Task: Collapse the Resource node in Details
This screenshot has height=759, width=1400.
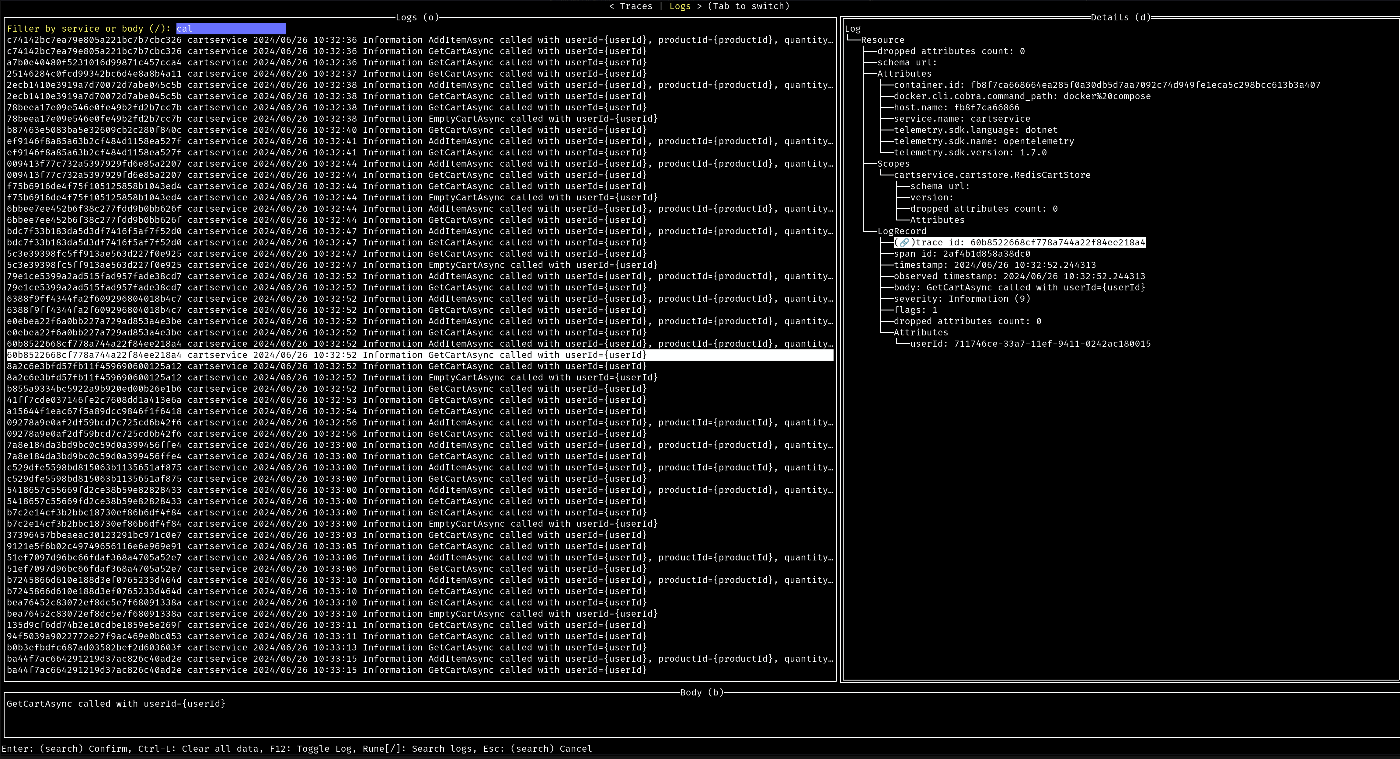Action: click(x=883, y=40)
